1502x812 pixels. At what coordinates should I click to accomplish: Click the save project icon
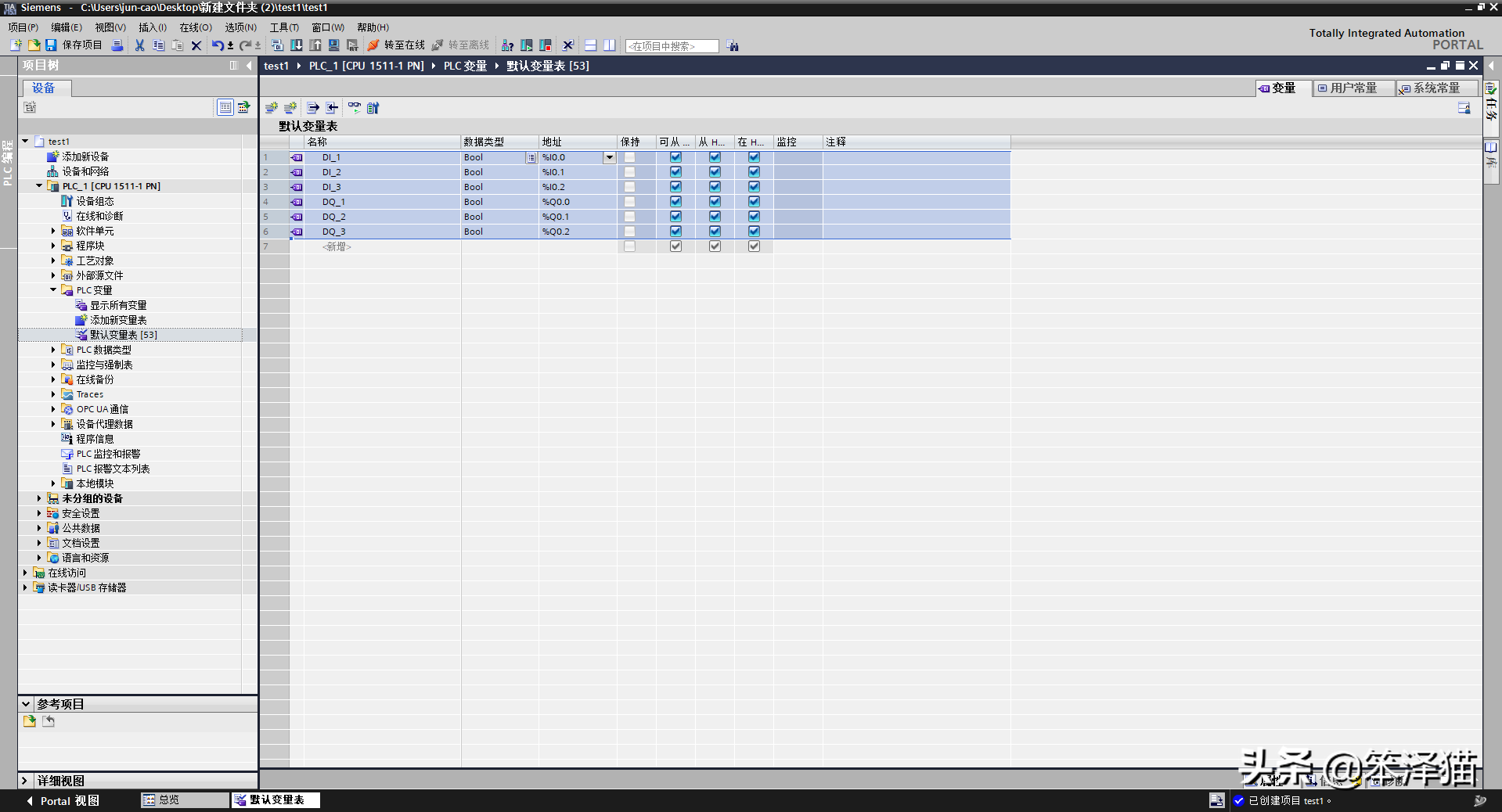pyautogui.click(x=51, y=45)
